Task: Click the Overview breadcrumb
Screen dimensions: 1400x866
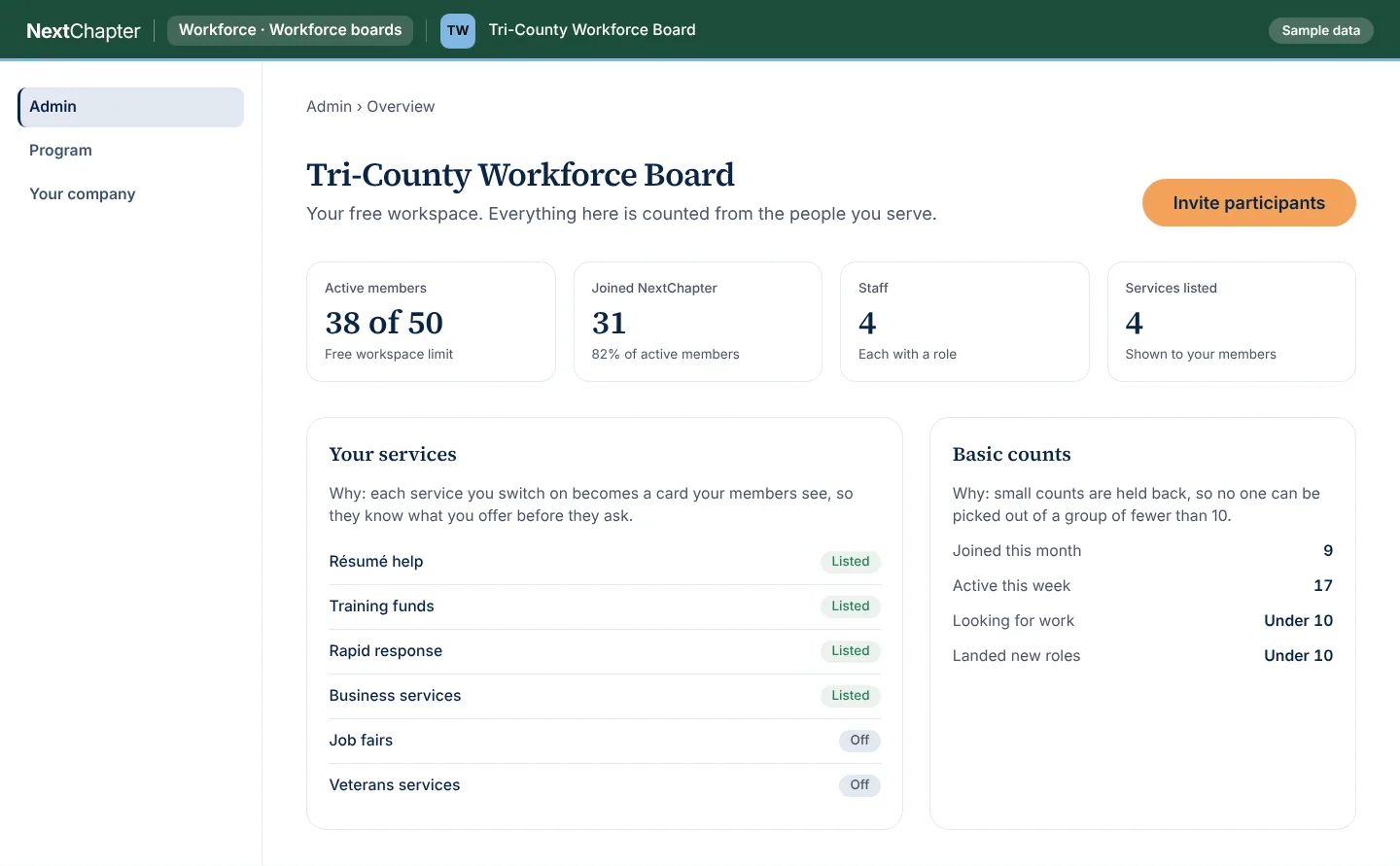Action: point(401,107)
